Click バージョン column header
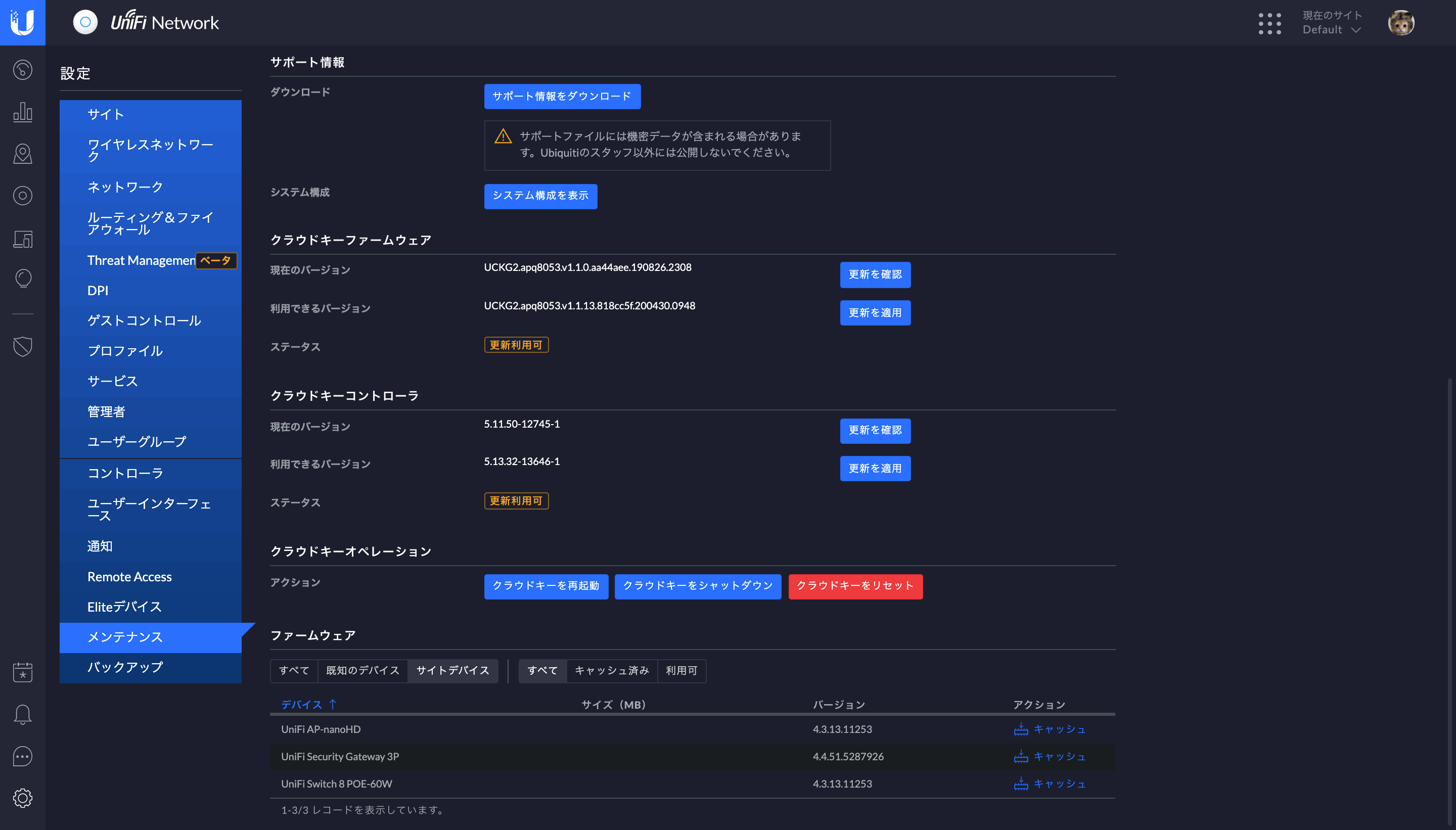The image size is (1456, 830). pyautogui.click(x=839, y=705)
